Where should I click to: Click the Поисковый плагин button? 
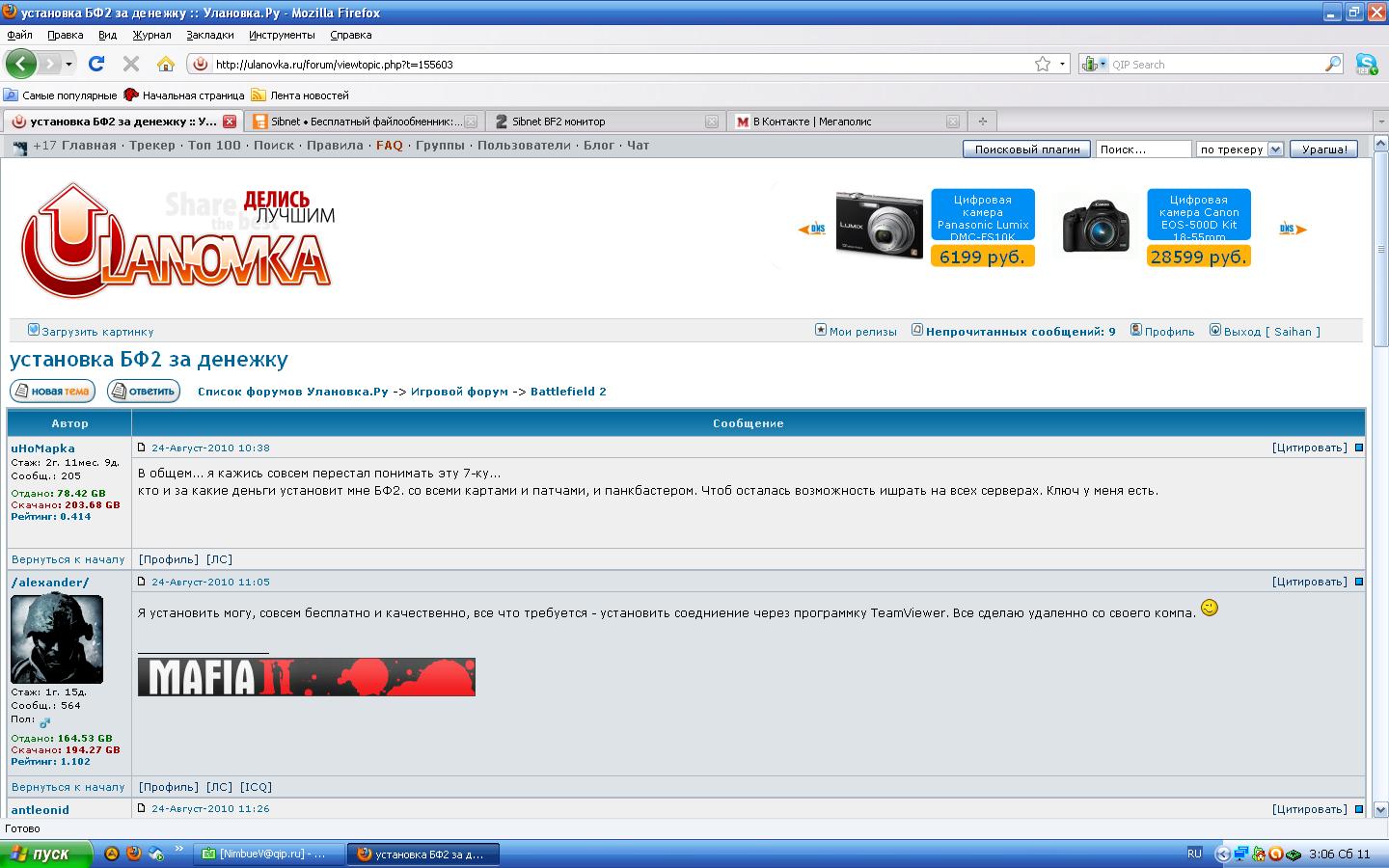pyautogui.click(x=1027, y=149)
